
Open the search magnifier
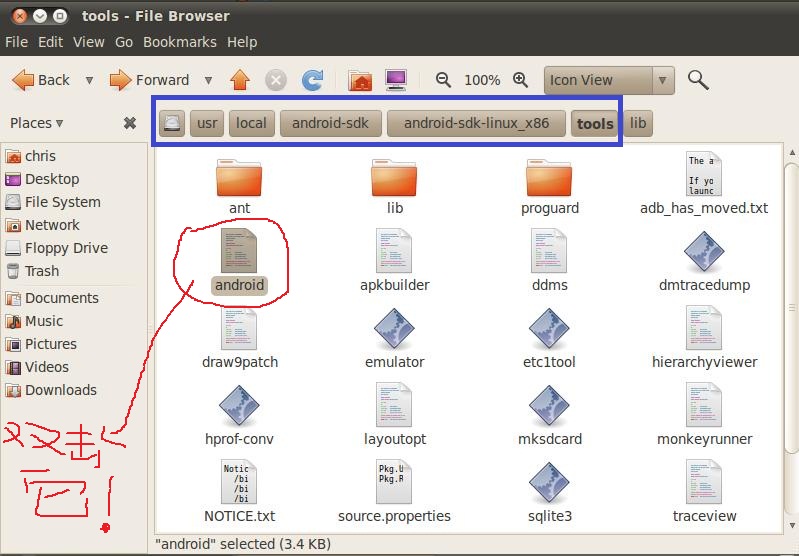point(698,81)
